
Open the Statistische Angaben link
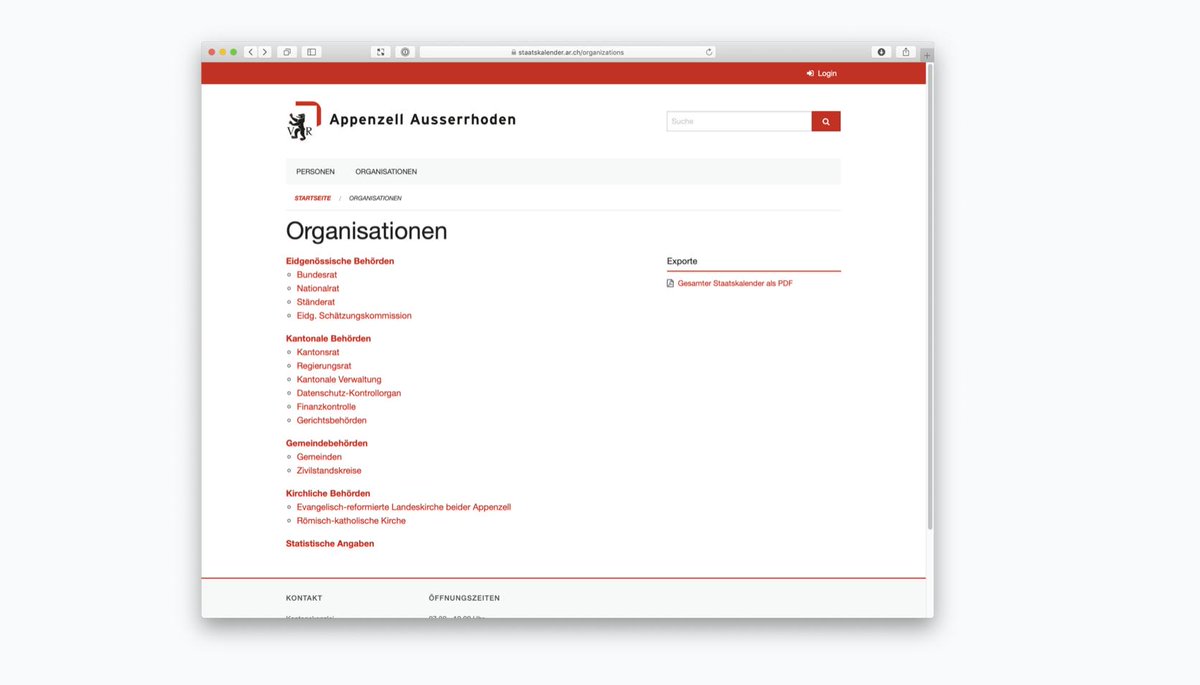point(330,544)
